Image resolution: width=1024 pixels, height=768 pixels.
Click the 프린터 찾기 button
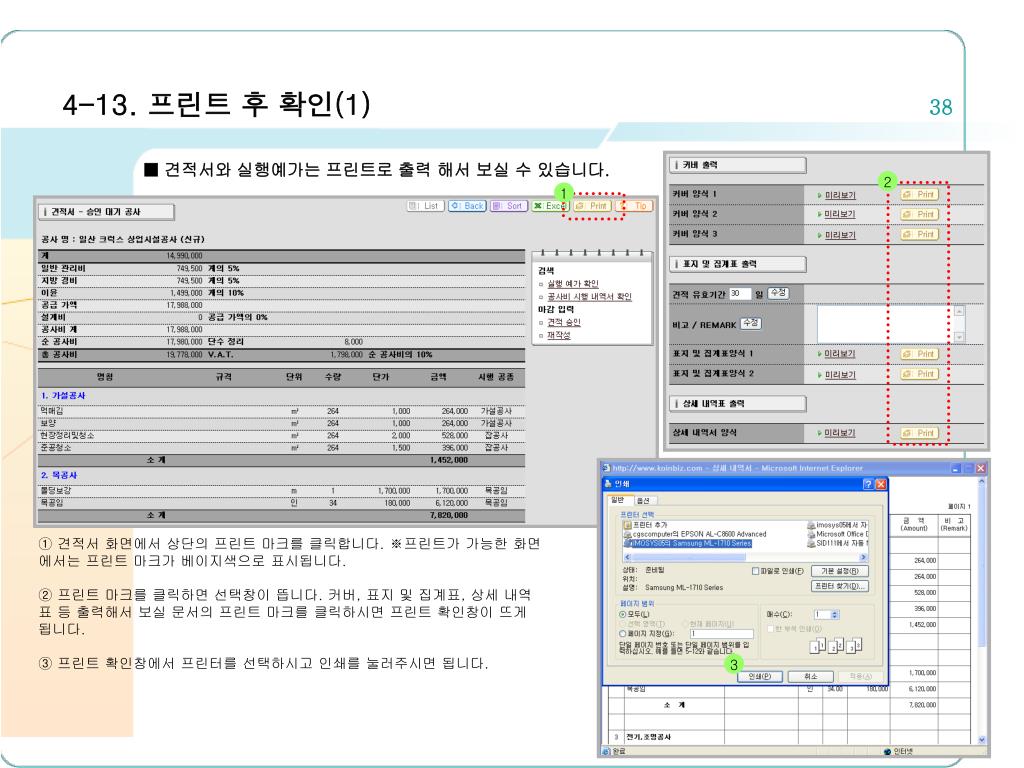(840, 586)
